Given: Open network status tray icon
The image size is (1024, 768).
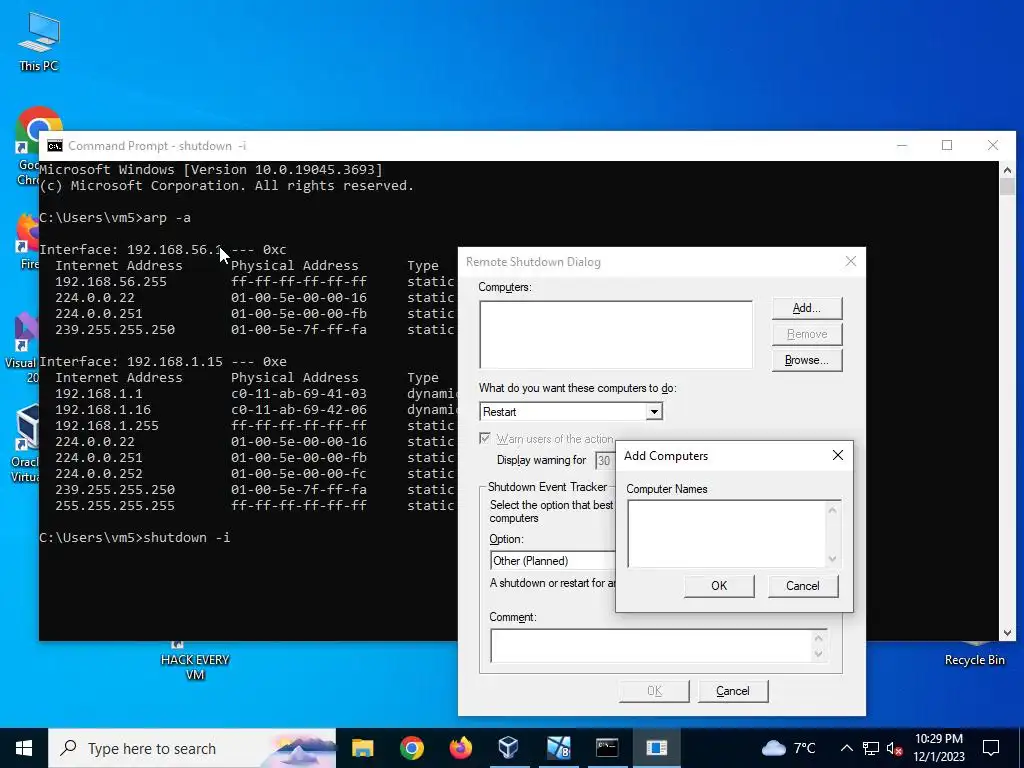Looking at the screenshot, I should 871,748.
